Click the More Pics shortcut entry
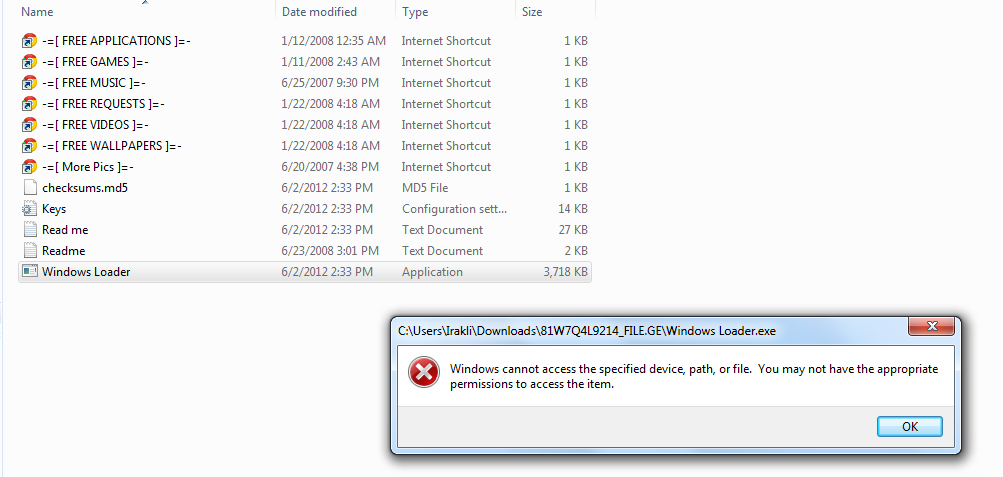This screenshot has height=477, width=1003. (87, 167)
